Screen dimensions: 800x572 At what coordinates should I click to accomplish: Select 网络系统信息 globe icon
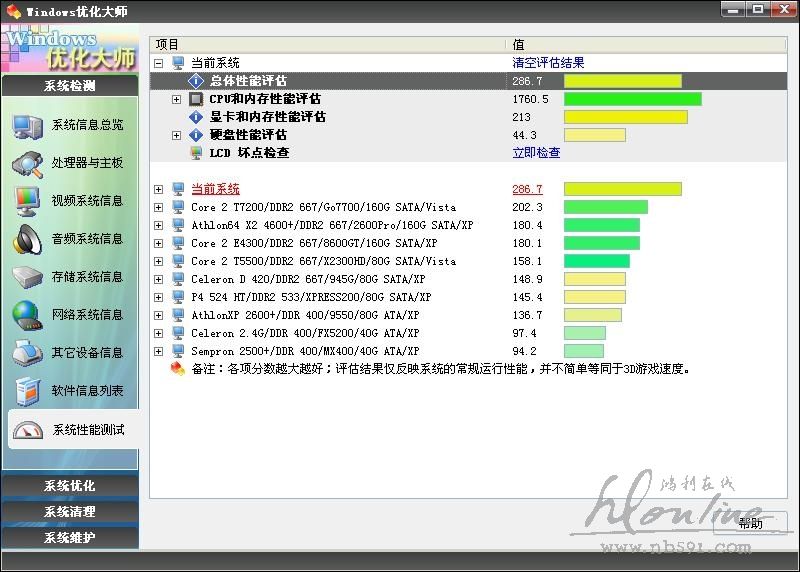tap(27, 315)
